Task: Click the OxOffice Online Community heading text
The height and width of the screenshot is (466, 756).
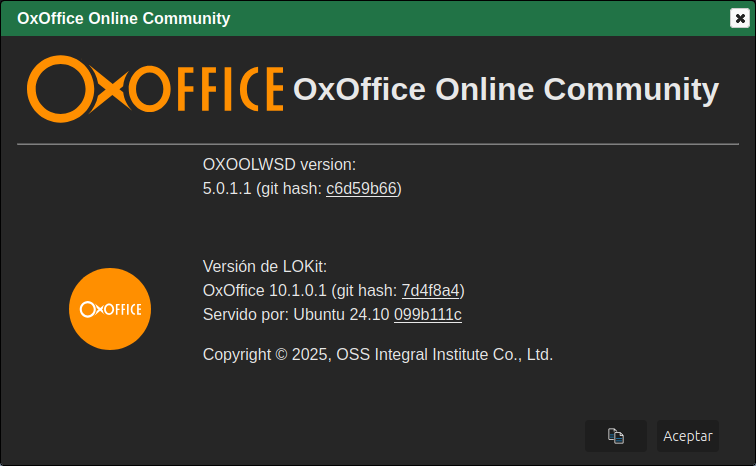Action: pos(505,89)
